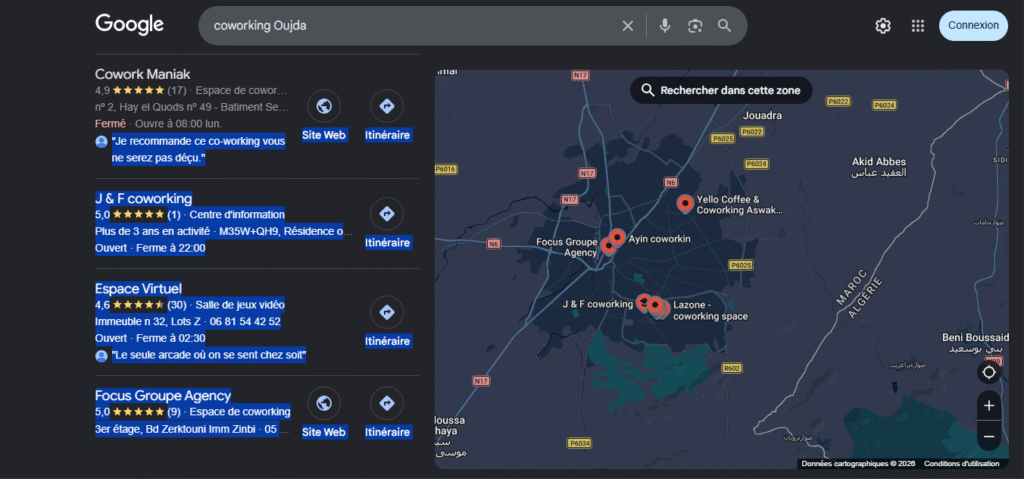Open Conditions d'utilisation map link
The image size is (1024, 479).
[961, 464]
